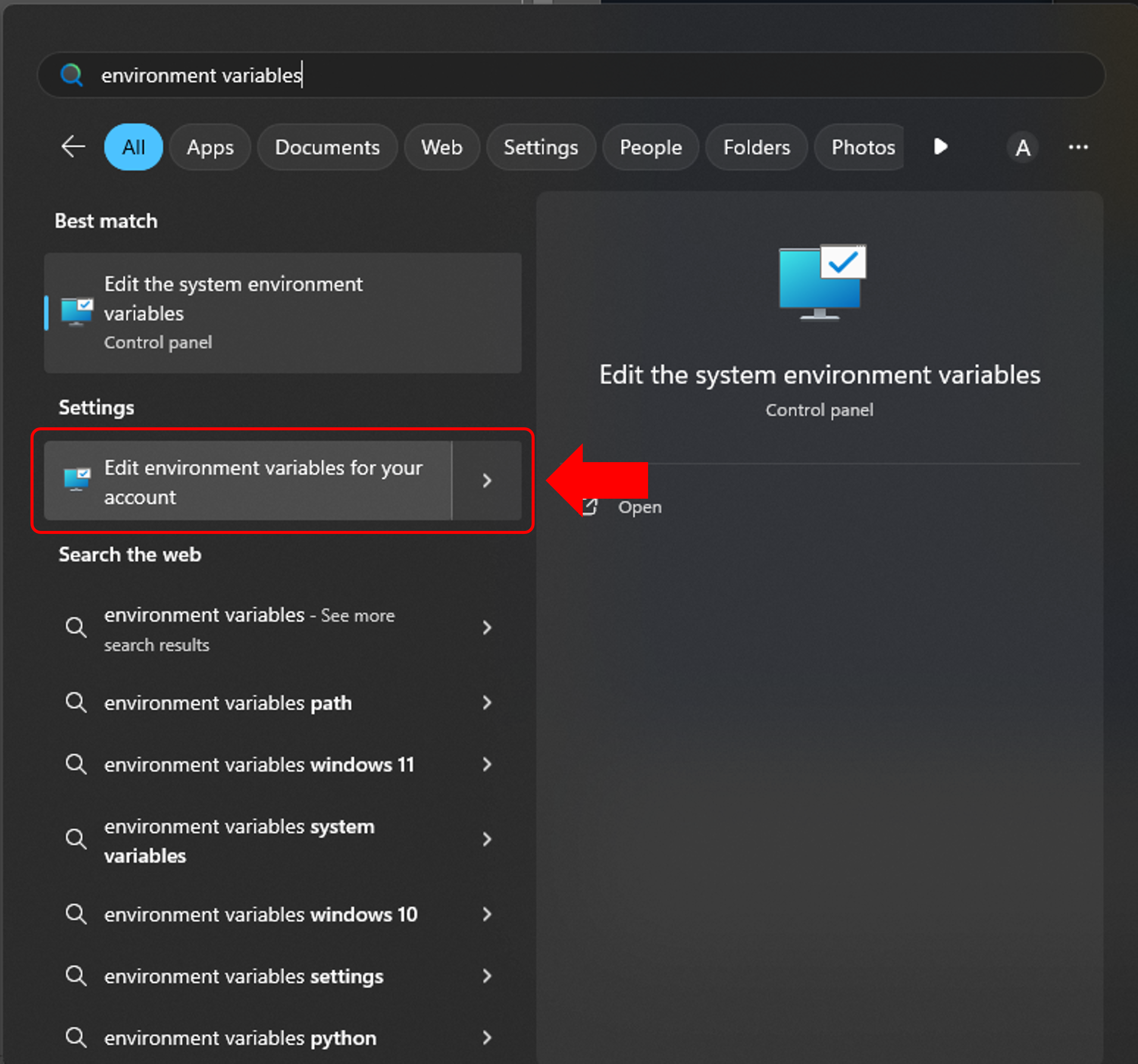
Task: Open the account avatar menu
Action: tap(1023, 147)
